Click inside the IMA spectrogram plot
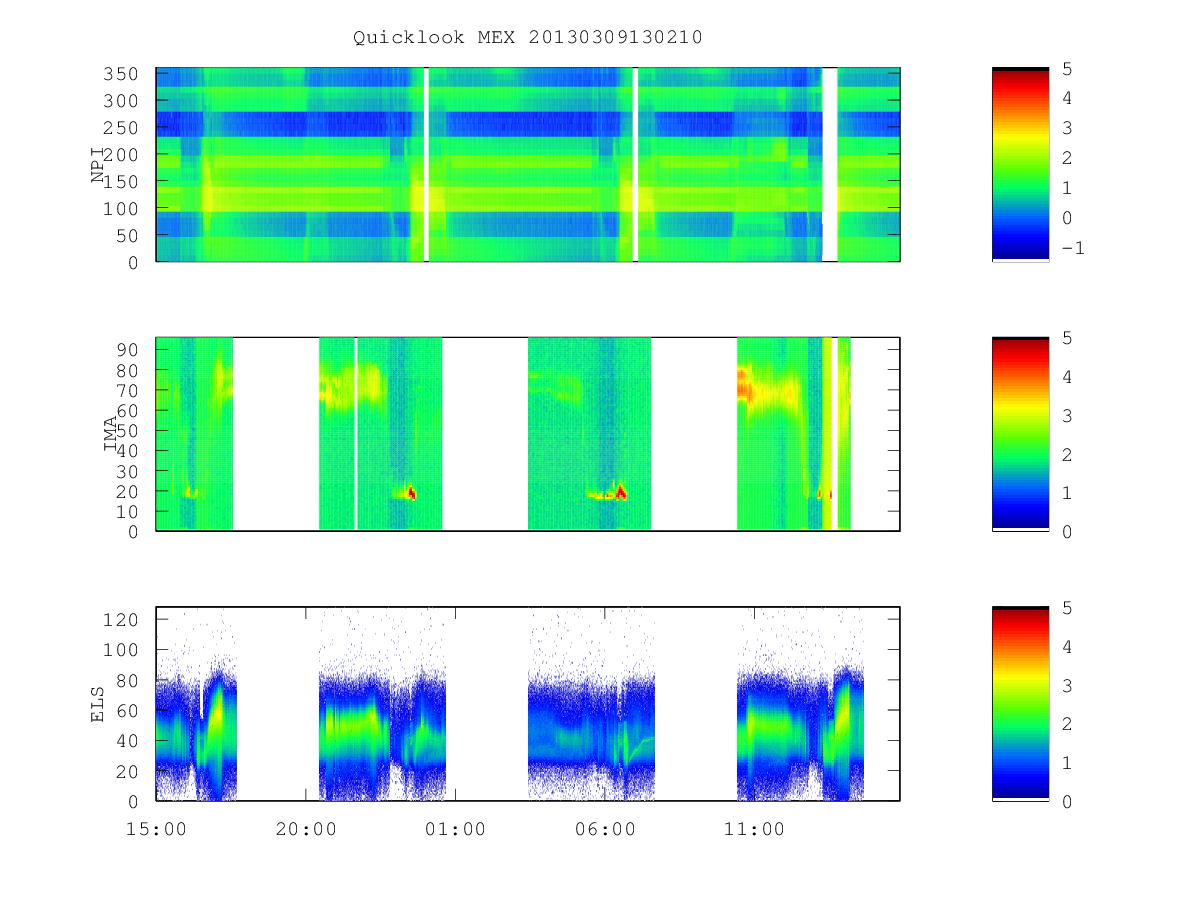 click(x=528, y=433)
